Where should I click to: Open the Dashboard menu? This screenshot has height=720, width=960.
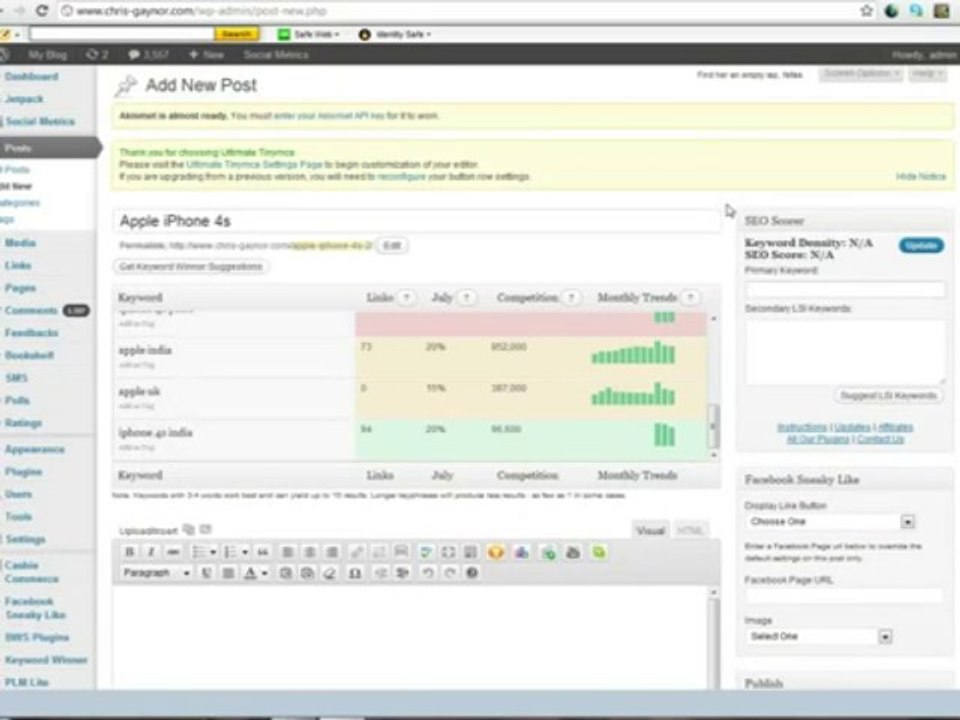(x=31, y=77)
